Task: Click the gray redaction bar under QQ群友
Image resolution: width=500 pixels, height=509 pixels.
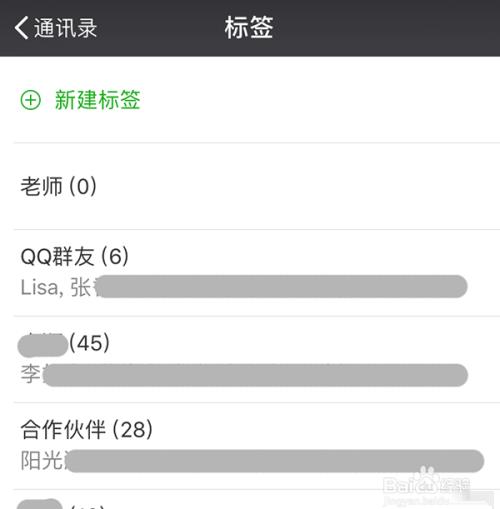Action: pyautogui.click(x=283, y=286)
